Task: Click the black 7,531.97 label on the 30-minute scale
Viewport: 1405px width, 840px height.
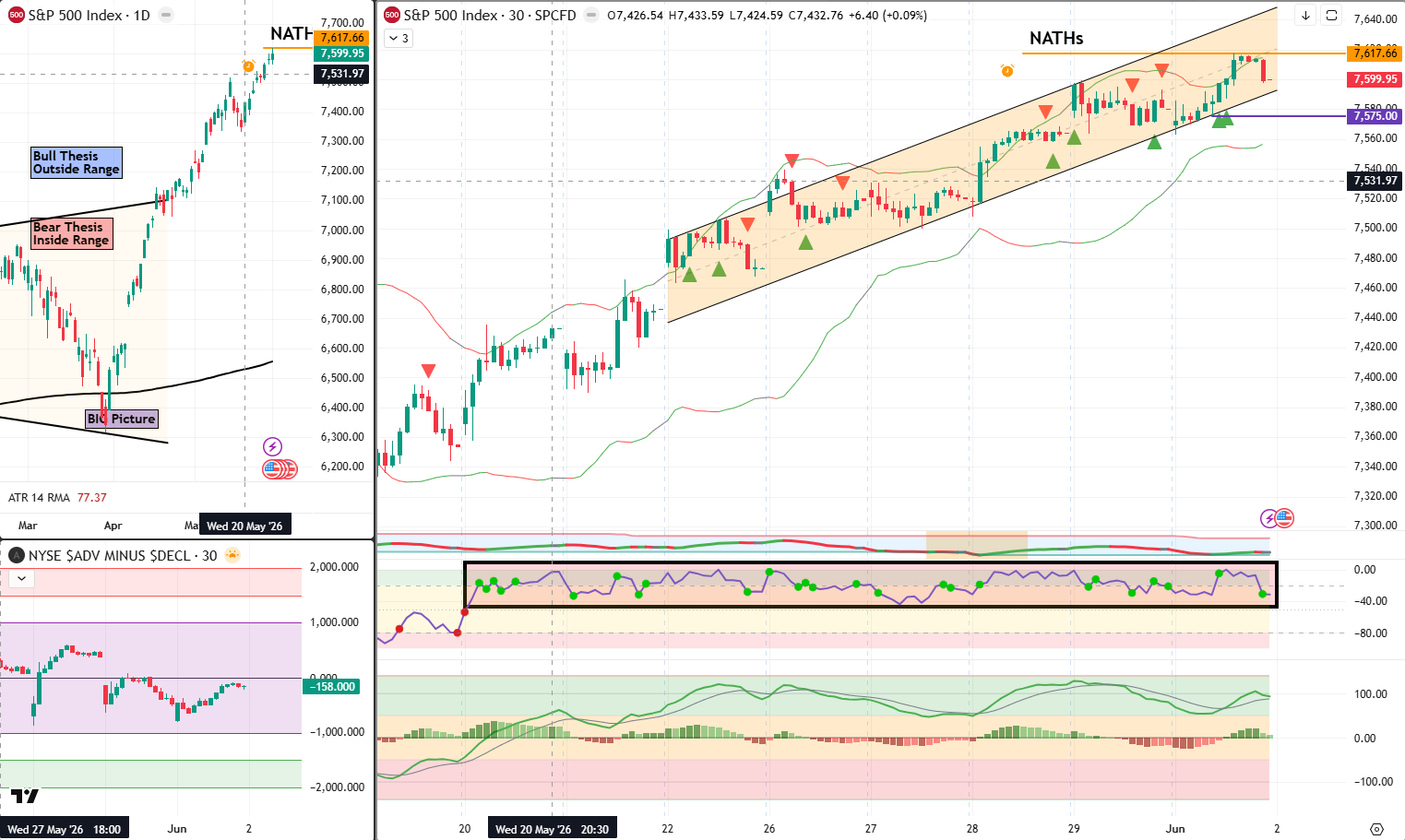Action: click(1375, 181)
